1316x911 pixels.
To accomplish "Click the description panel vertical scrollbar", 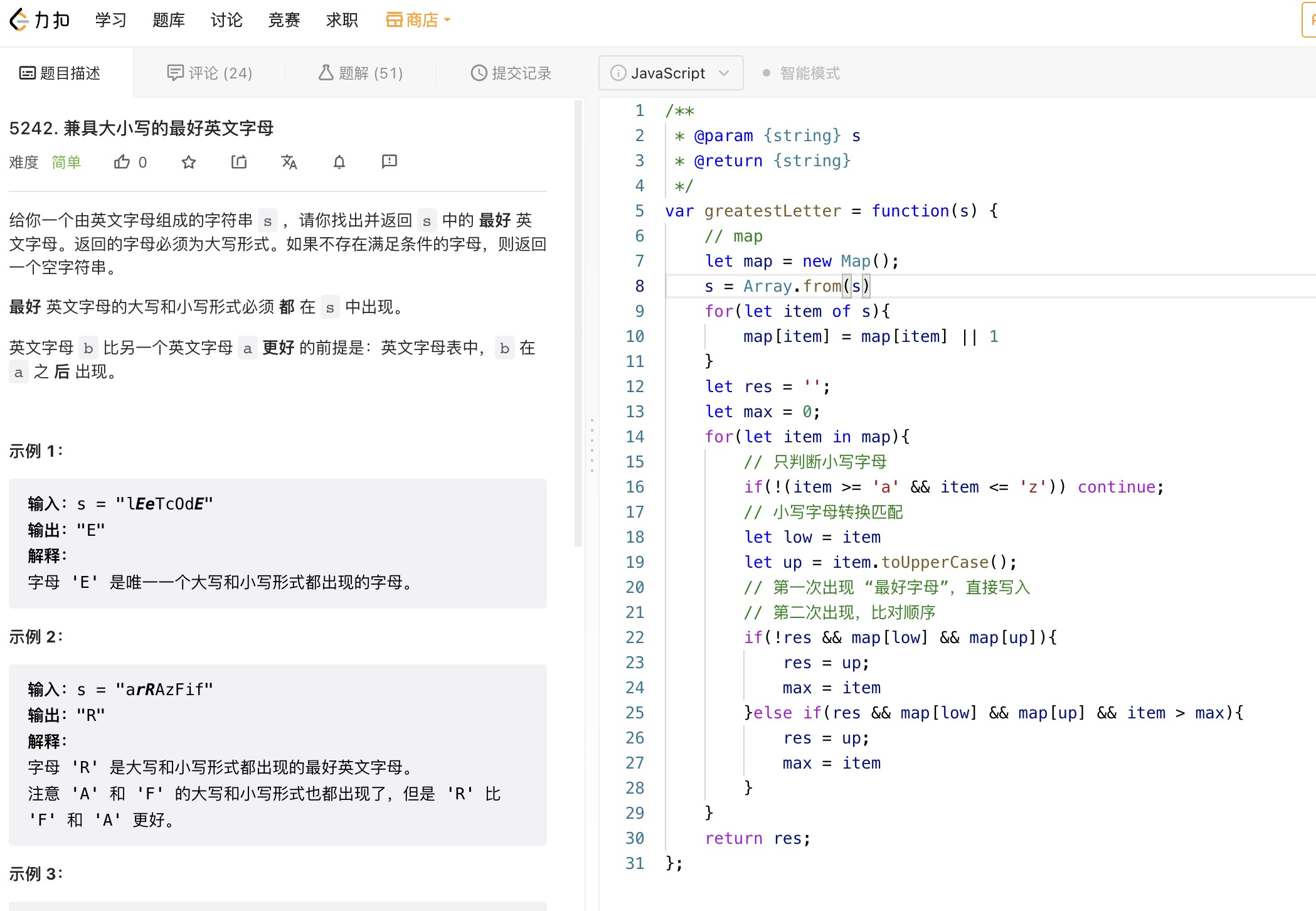I will (x=578, y=323).
